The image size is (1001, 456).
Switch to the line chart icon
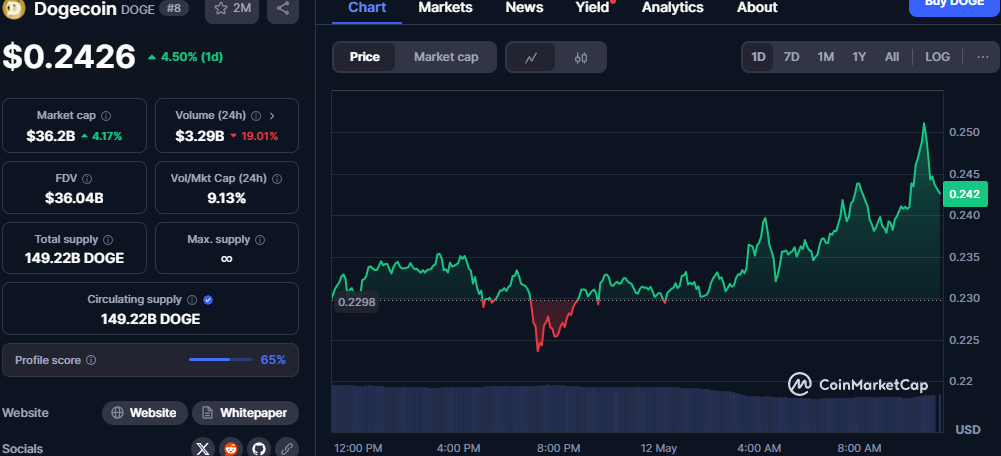point(531,57)
